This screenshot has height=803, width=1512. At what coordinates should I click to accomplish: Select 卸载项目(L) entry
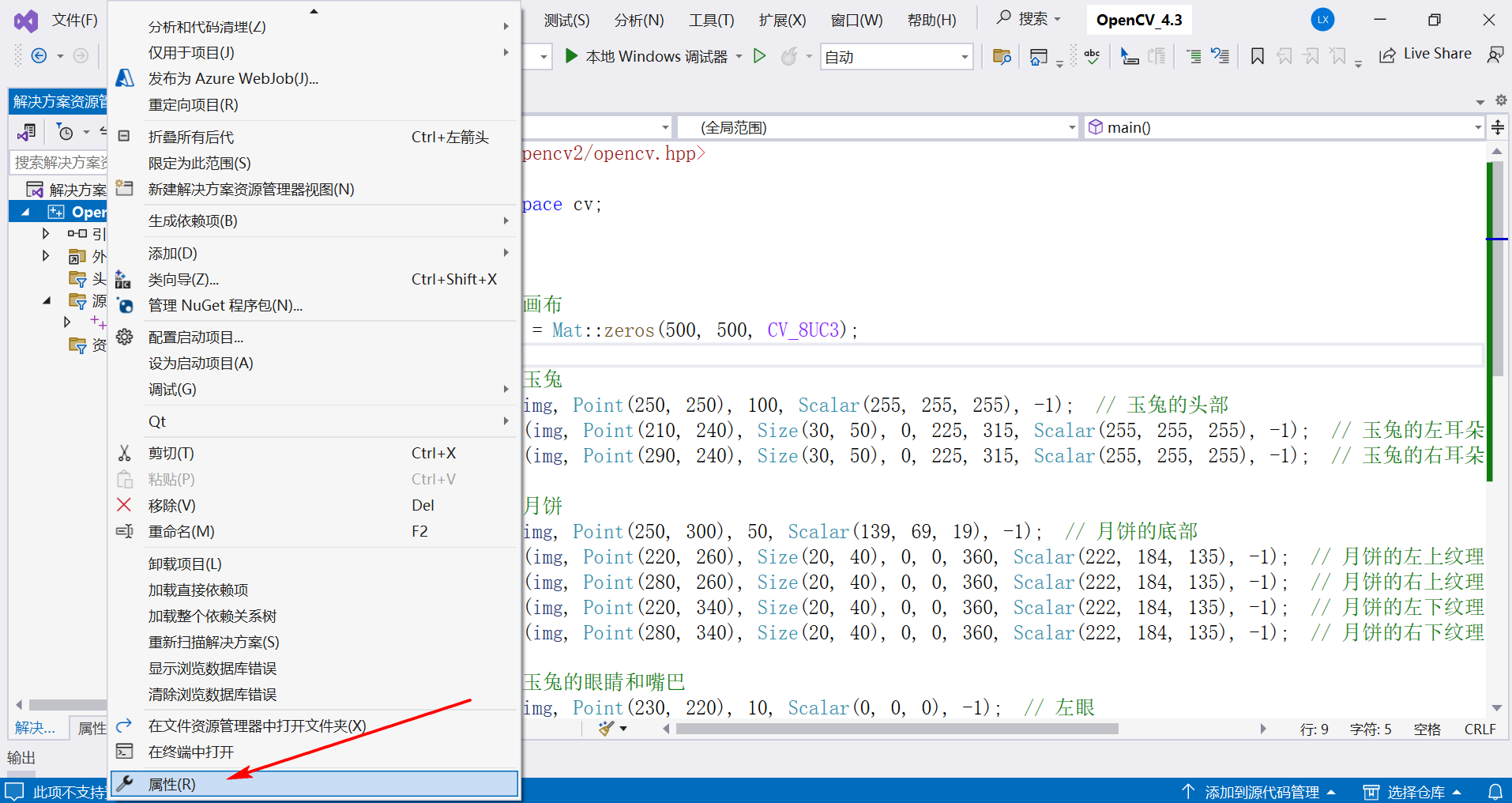pos(314,564)
